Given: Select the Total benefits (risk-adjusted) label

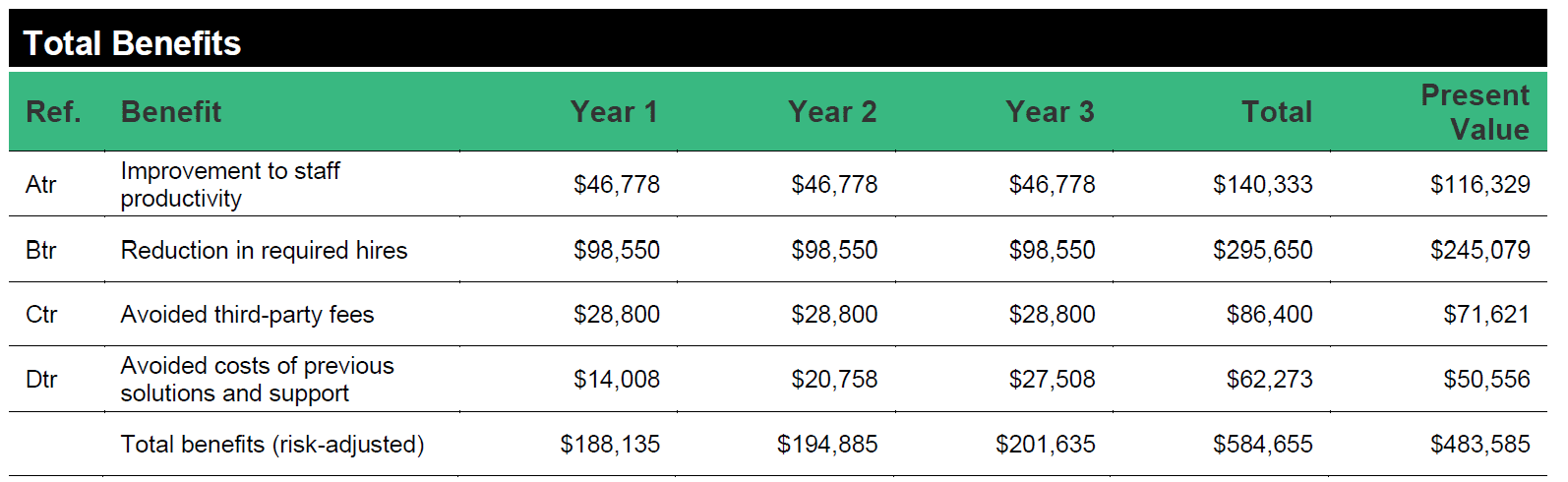Looking at the screenshot, I should point(272,445).
